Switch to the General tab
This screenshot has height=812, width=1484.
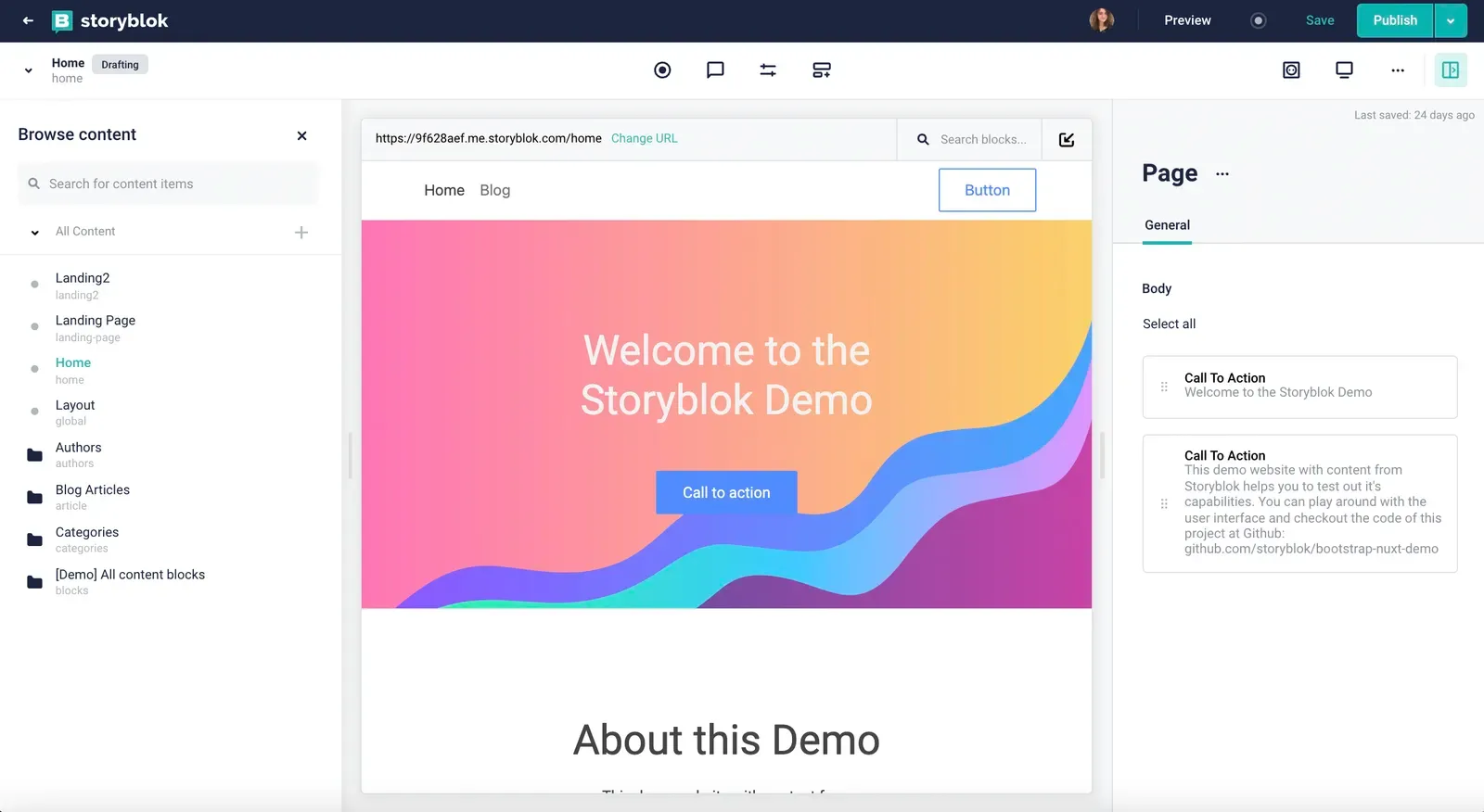1167,225
